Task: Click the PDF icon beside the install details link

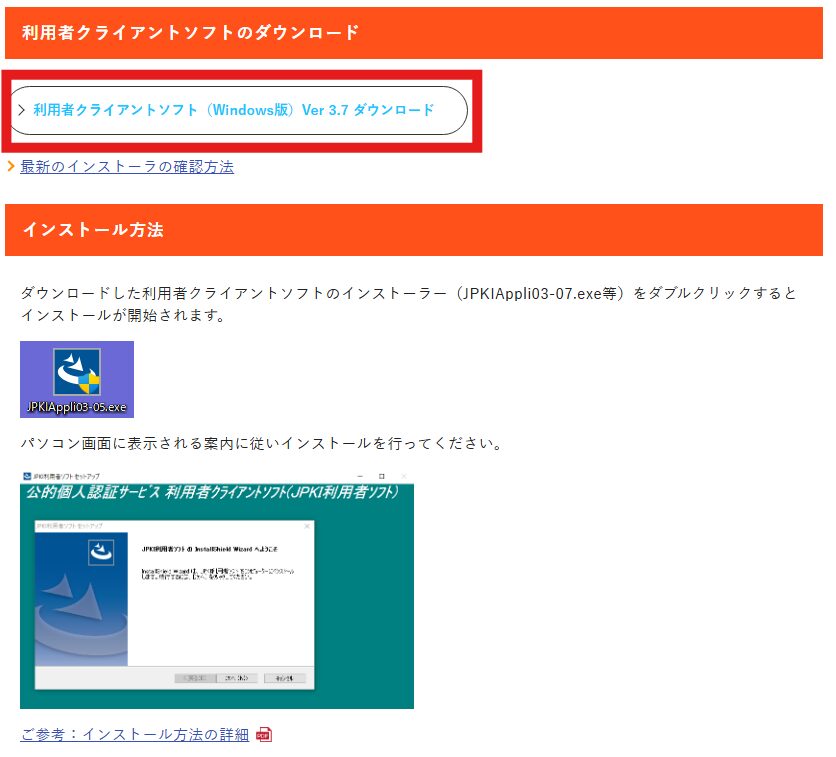Action: [264, 735]
